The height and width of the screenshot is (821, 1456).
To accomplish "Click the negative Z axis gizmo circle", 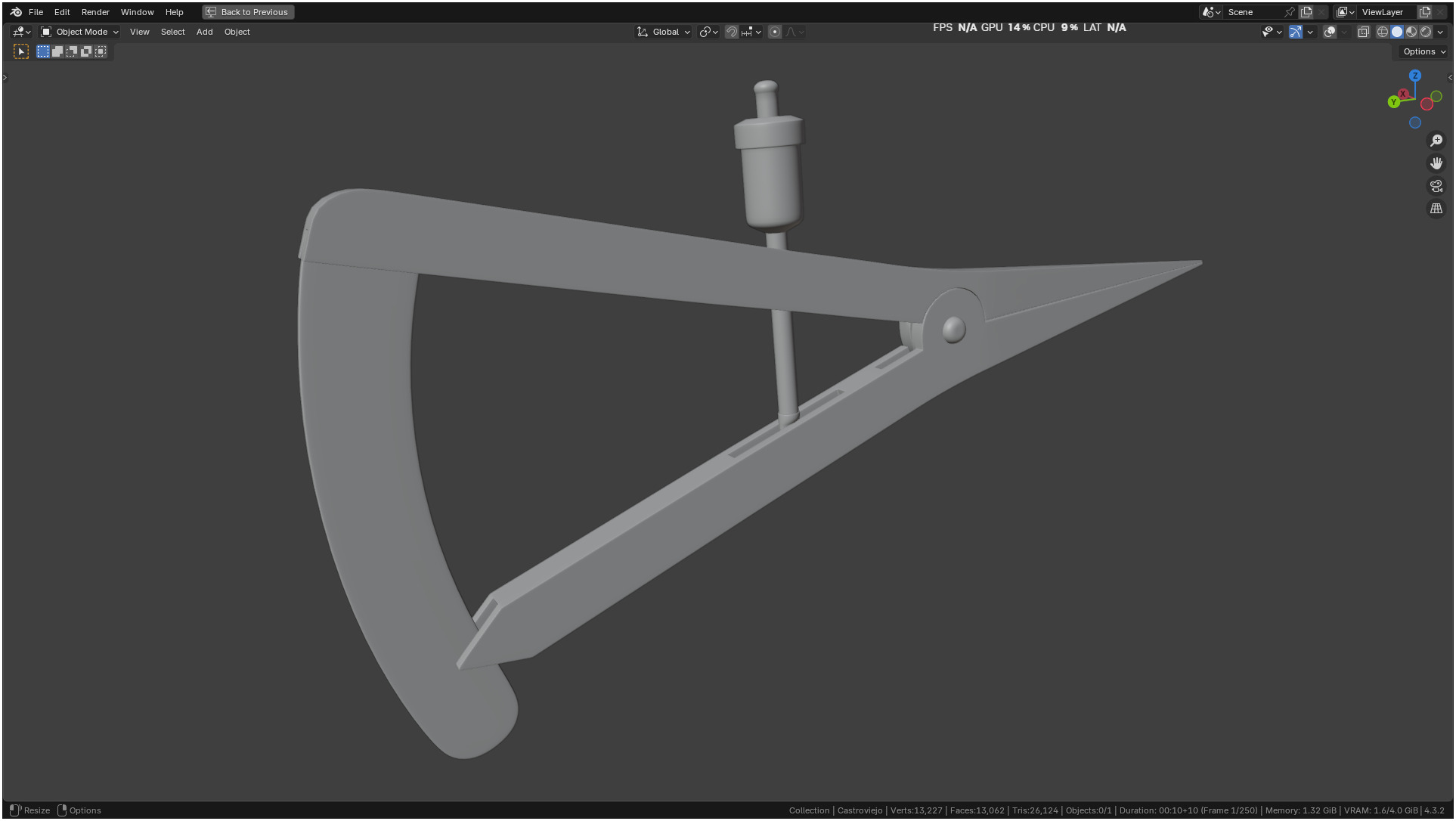I will coord(1415,122).
